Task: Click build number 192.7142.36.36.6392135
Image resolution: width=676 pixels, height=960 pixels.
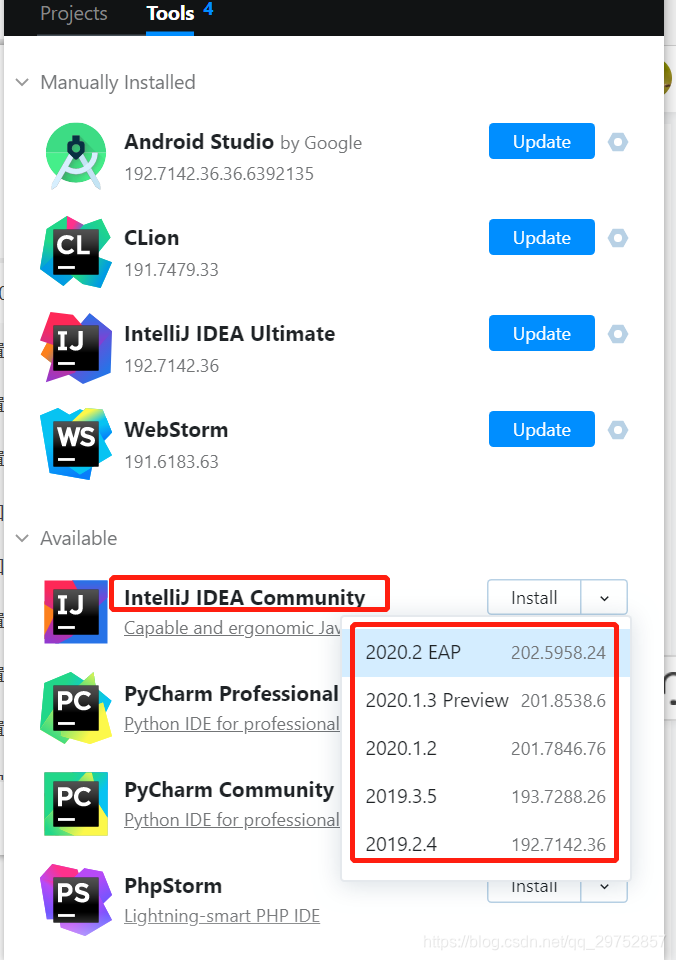Action: tap(219, 174)
